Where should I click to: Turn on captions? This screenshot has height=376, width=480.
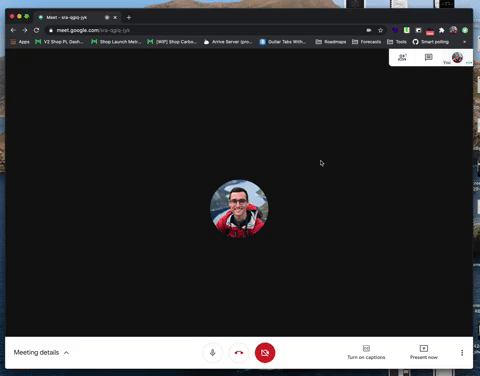pyautogui.click(x=366, y=352)
